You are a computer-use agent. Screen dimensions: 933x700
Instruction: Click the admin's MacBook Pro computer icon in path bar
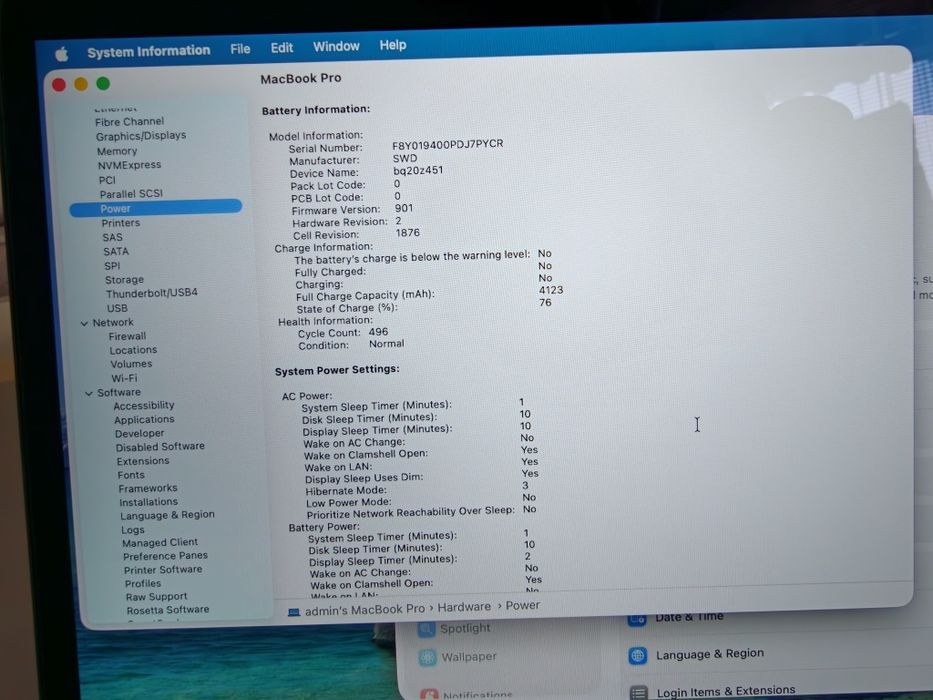click(294, 612)
